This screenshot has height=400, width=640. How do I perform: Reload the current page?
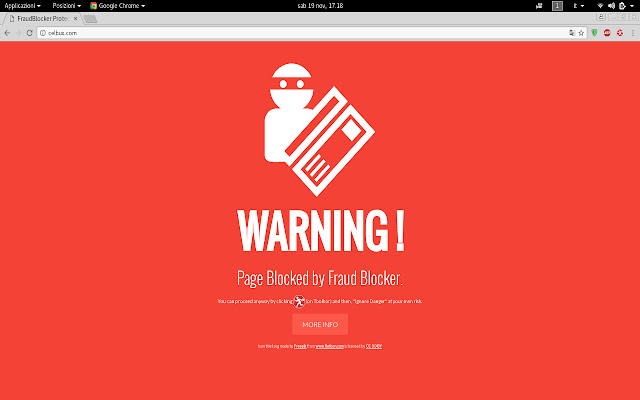29,33
